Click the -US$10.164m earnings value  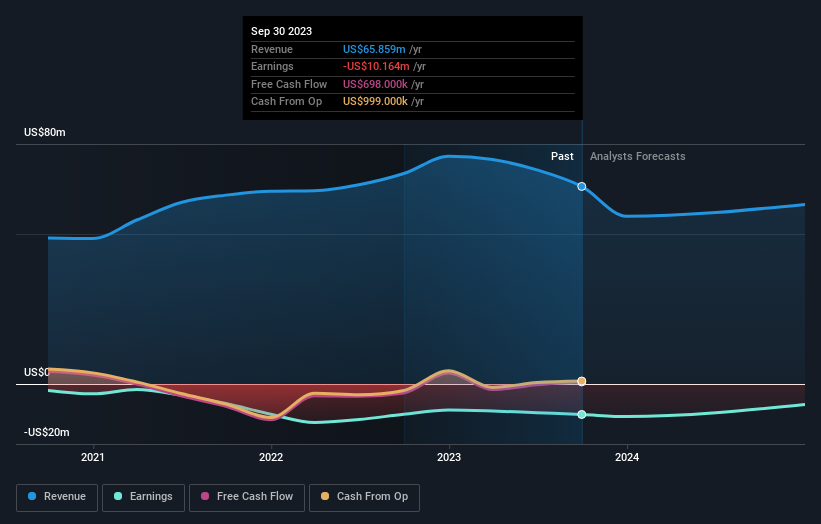tap(376, 66)
